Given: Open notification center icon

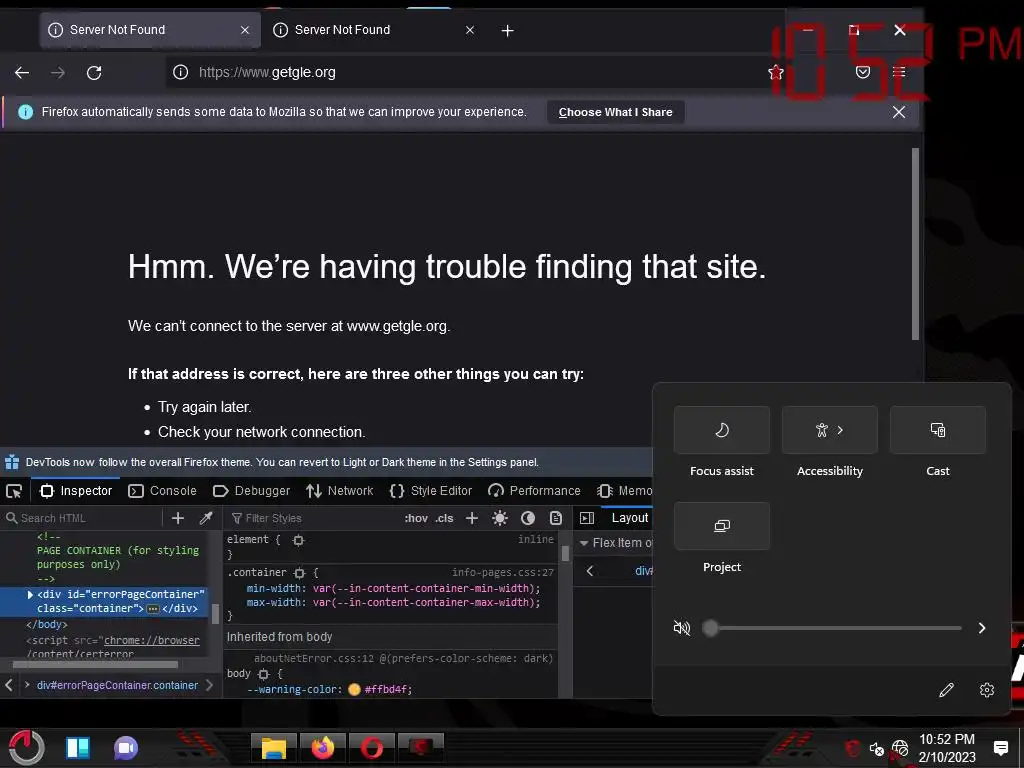Looking at the screenshot, I should (1000, 748).
